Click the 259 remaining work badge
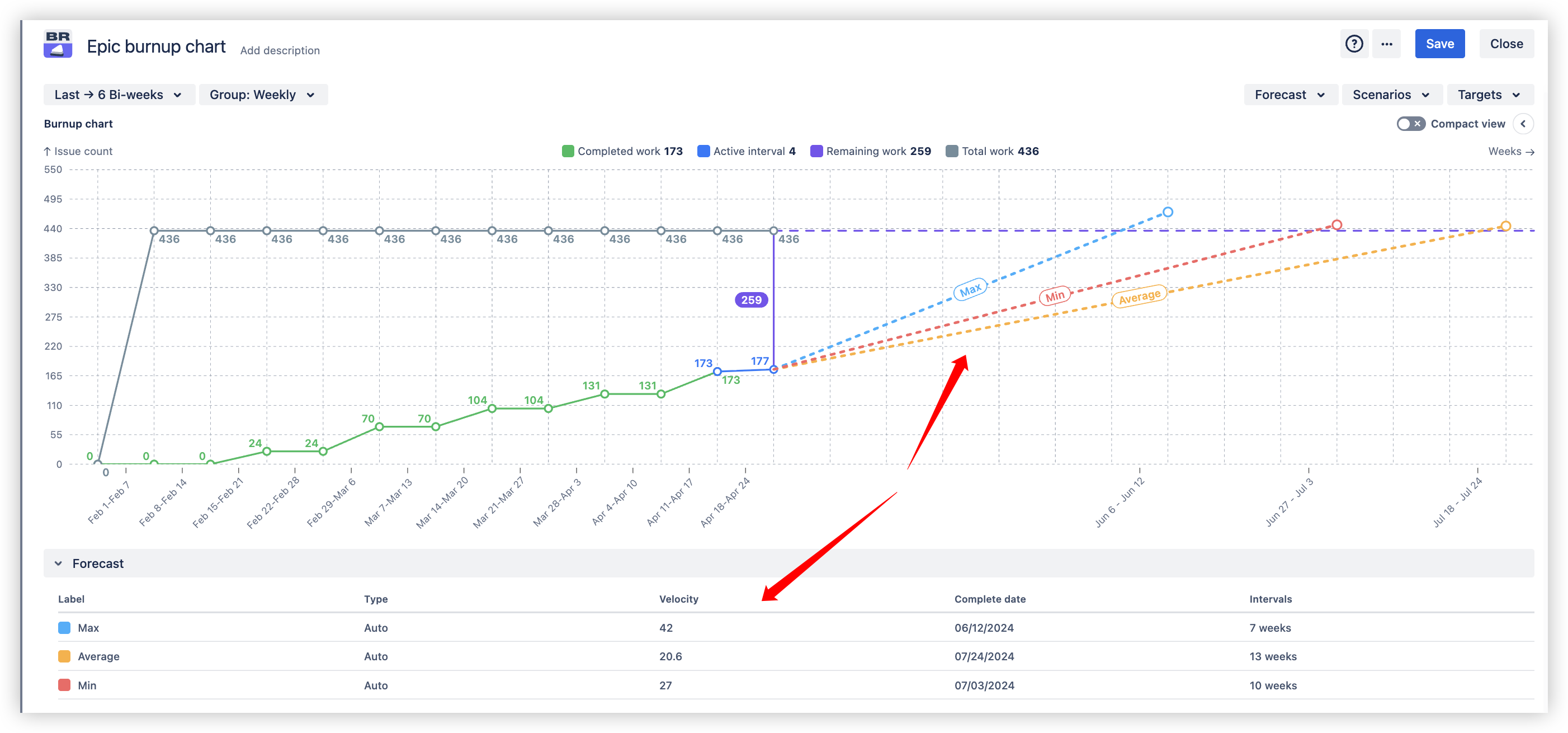1568x733 pixels. 751,300
